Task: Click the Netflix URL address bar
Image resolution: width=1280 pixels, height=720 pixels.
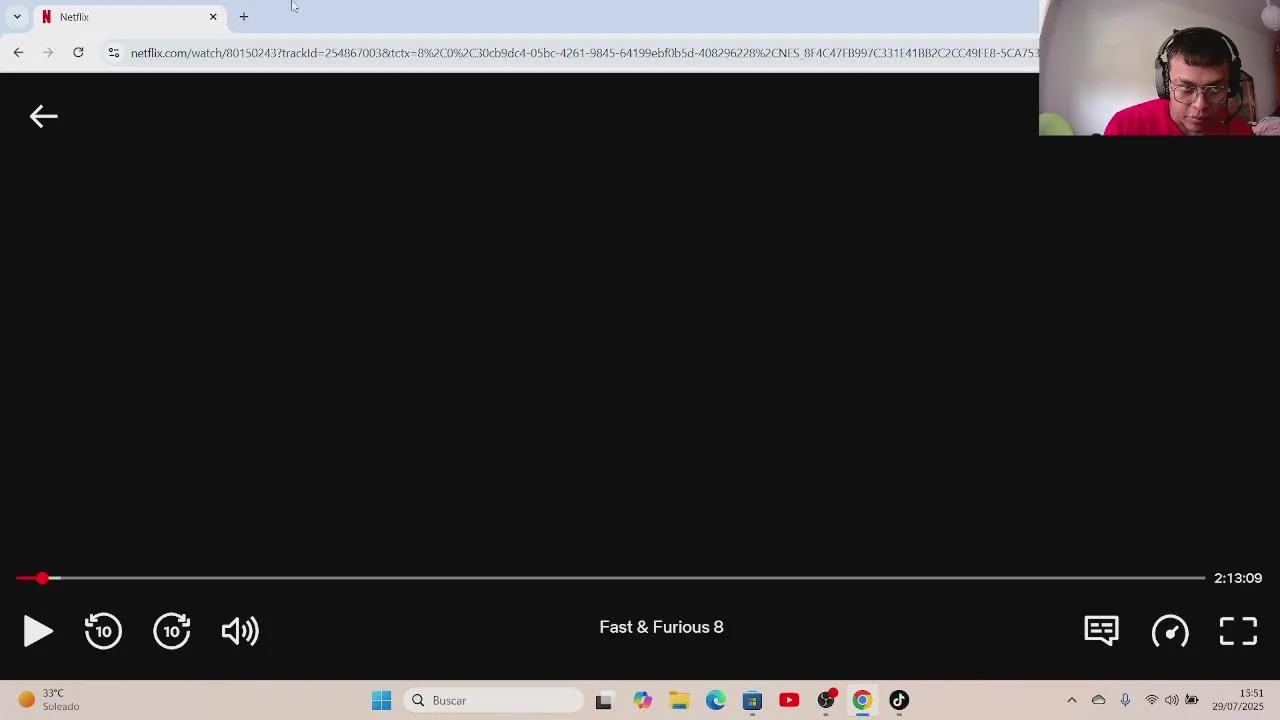Action: click(584, 52)
